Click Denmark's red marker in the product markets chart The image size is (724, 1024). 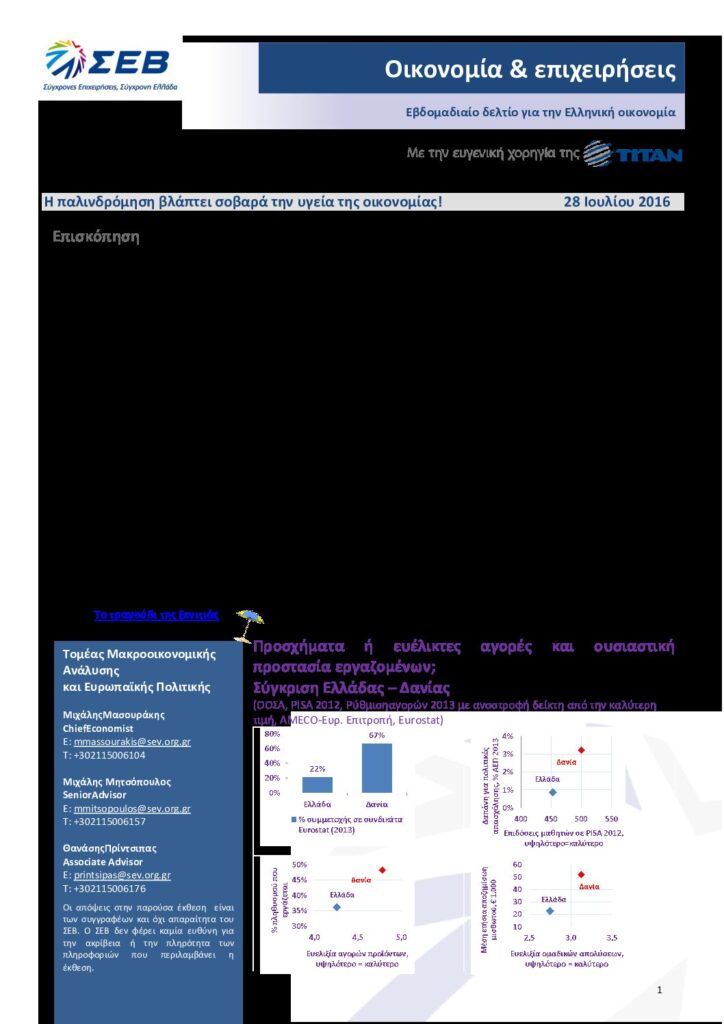[x=382, y=870]
